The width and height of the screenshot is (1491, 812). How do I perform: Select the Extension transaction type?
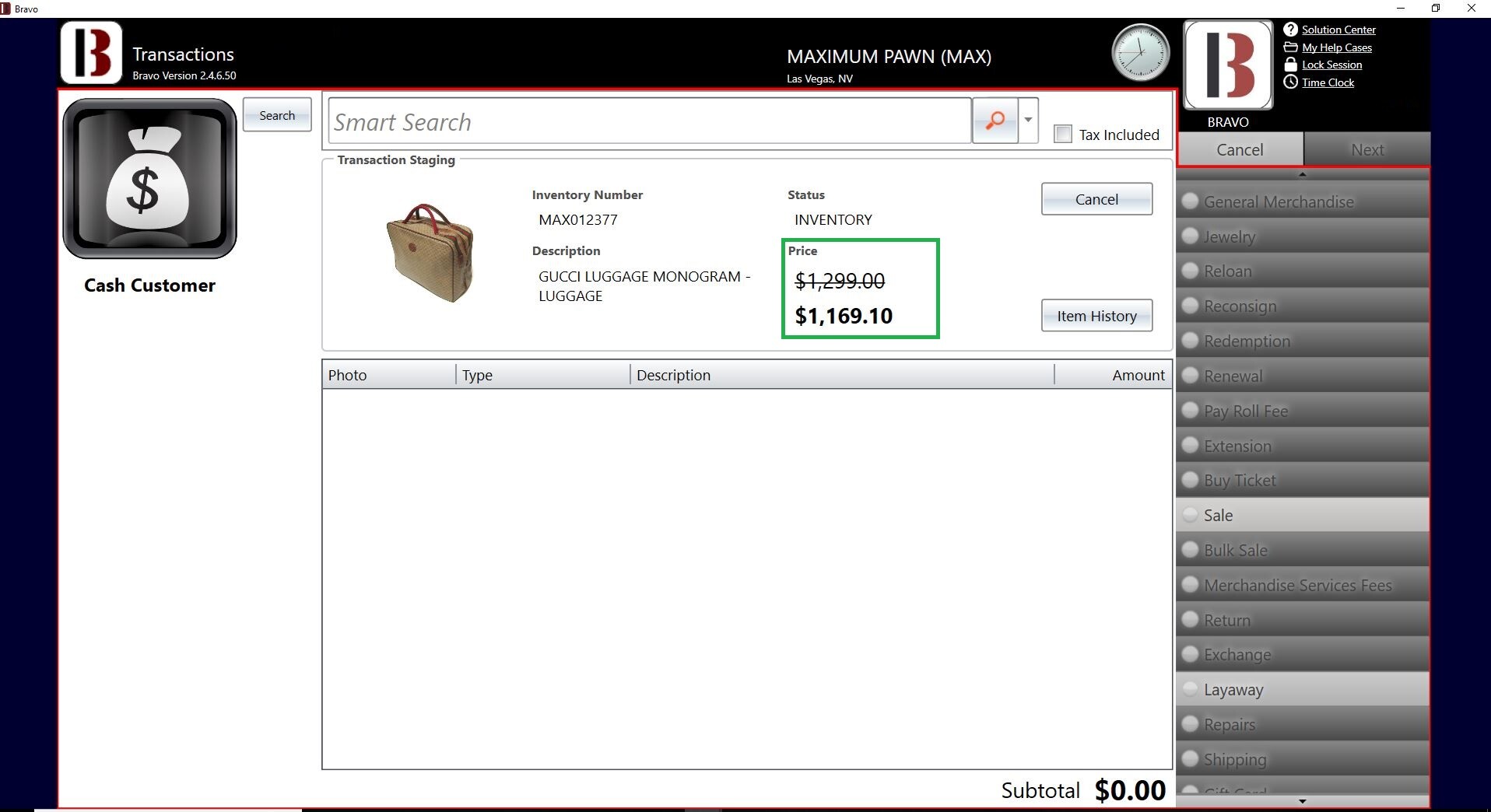pyautogui.click(x=1303, y=446)
